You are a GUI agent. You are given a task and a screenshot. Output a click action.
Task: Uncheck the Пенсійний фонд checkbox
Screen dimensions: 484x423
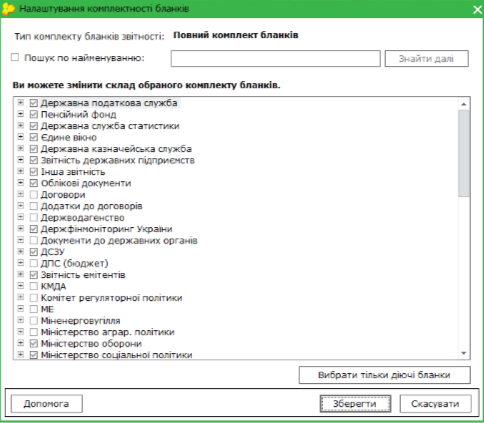click(x=34, y=115)
